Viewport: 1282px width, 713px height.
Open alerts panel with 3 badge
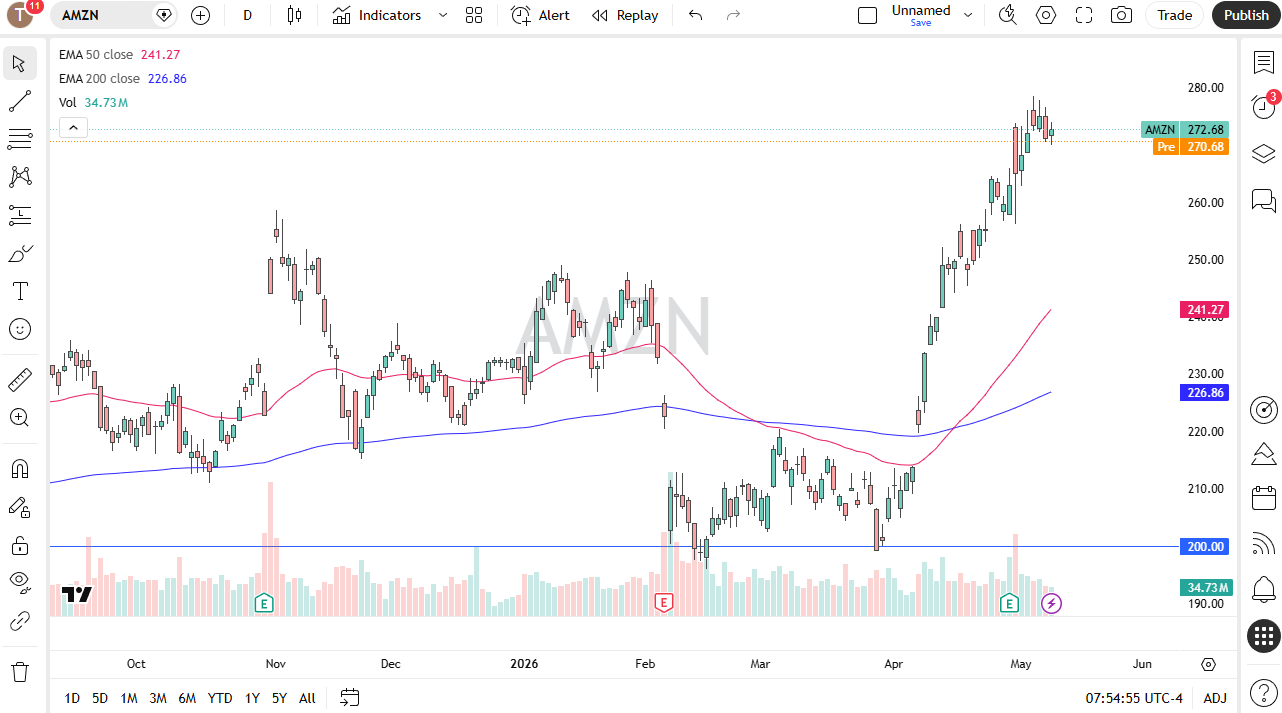[1263, 106]
